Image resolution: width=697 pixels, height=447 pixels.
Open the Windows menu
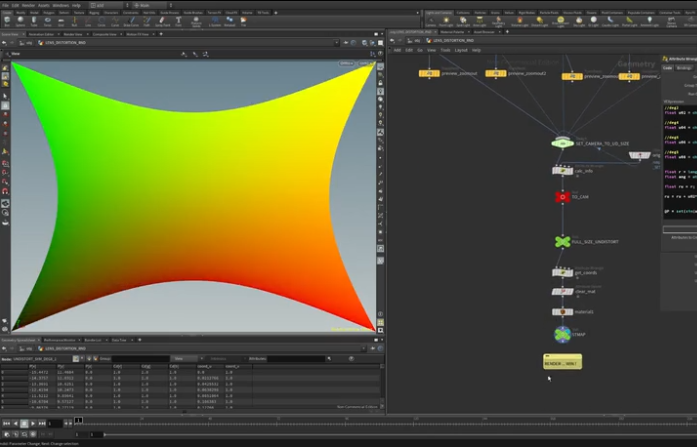tap(60, 5)
